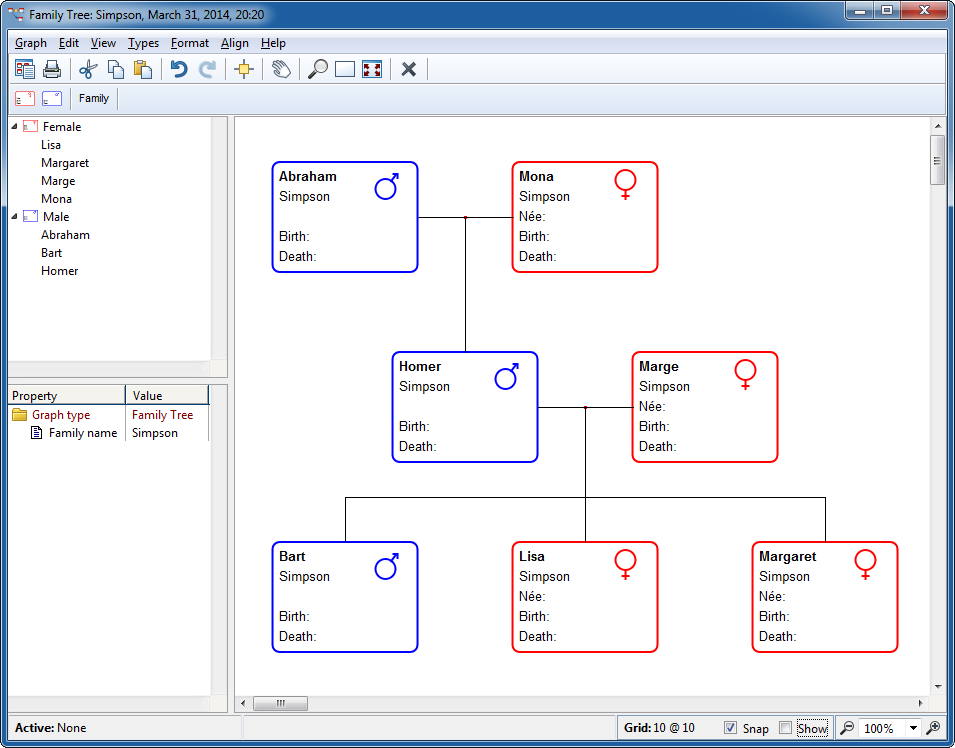955x748 pixels.
Task: Click the Undo arrow icon
Action: tap(178, 69)
